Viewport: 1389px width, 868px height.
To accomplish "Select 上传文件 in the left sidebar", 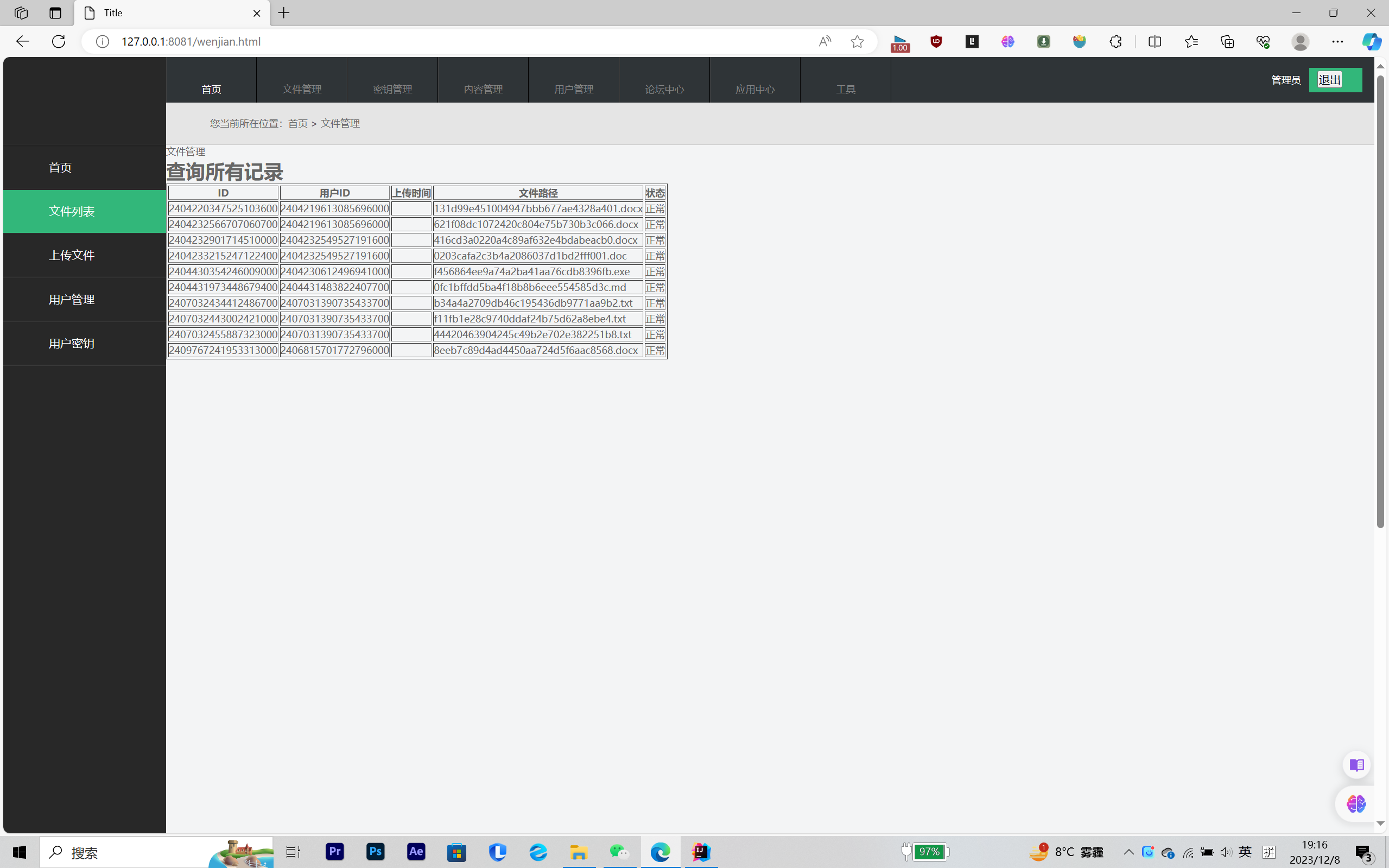I will (72, 256).
